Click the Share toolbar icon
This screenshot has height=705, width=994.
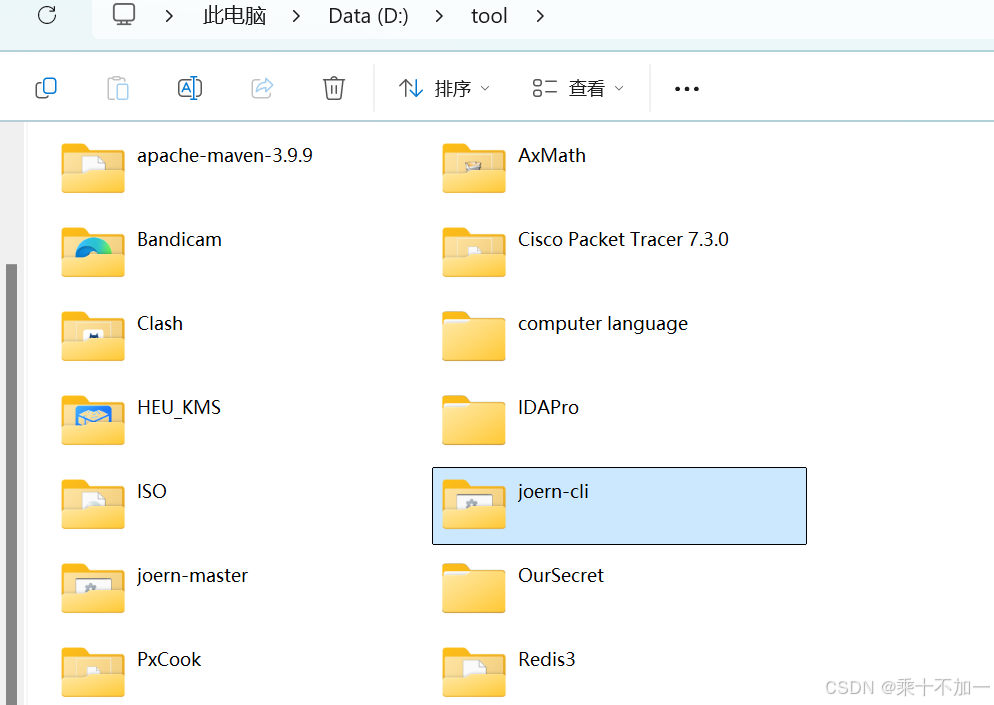(262, 88)
